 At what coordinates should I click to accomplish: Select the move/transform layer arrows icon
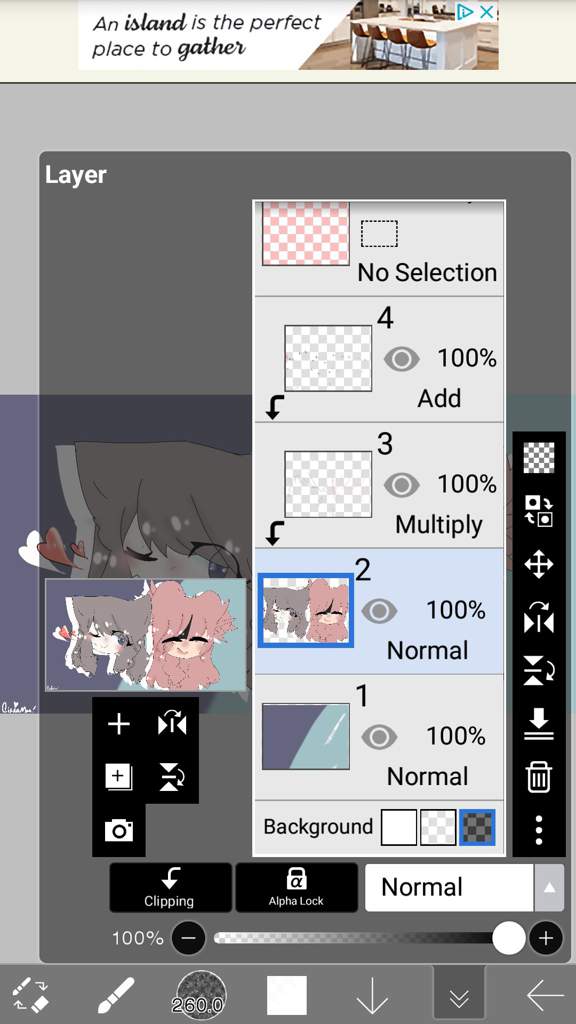click(539, 564)
